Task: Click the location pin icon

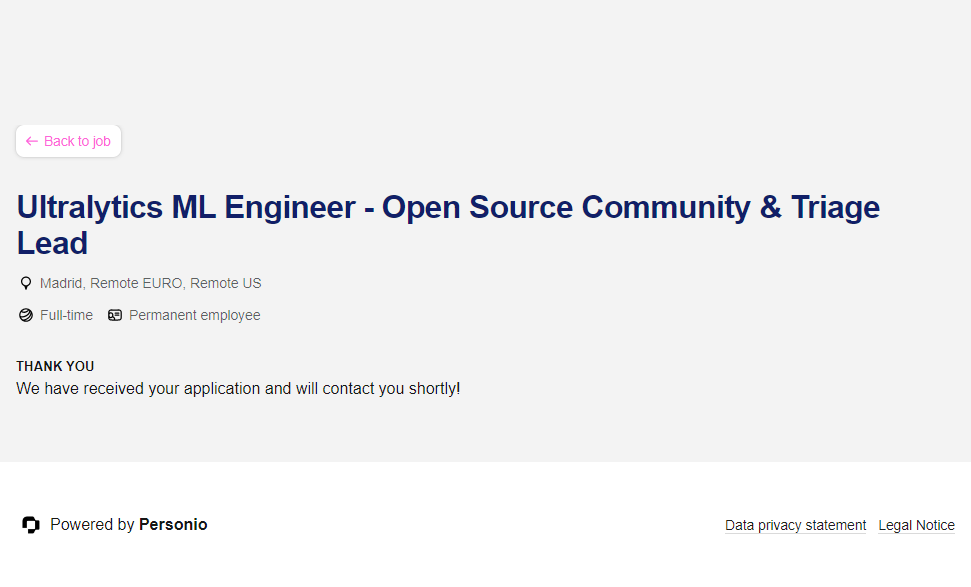Action: click(26, 283)
